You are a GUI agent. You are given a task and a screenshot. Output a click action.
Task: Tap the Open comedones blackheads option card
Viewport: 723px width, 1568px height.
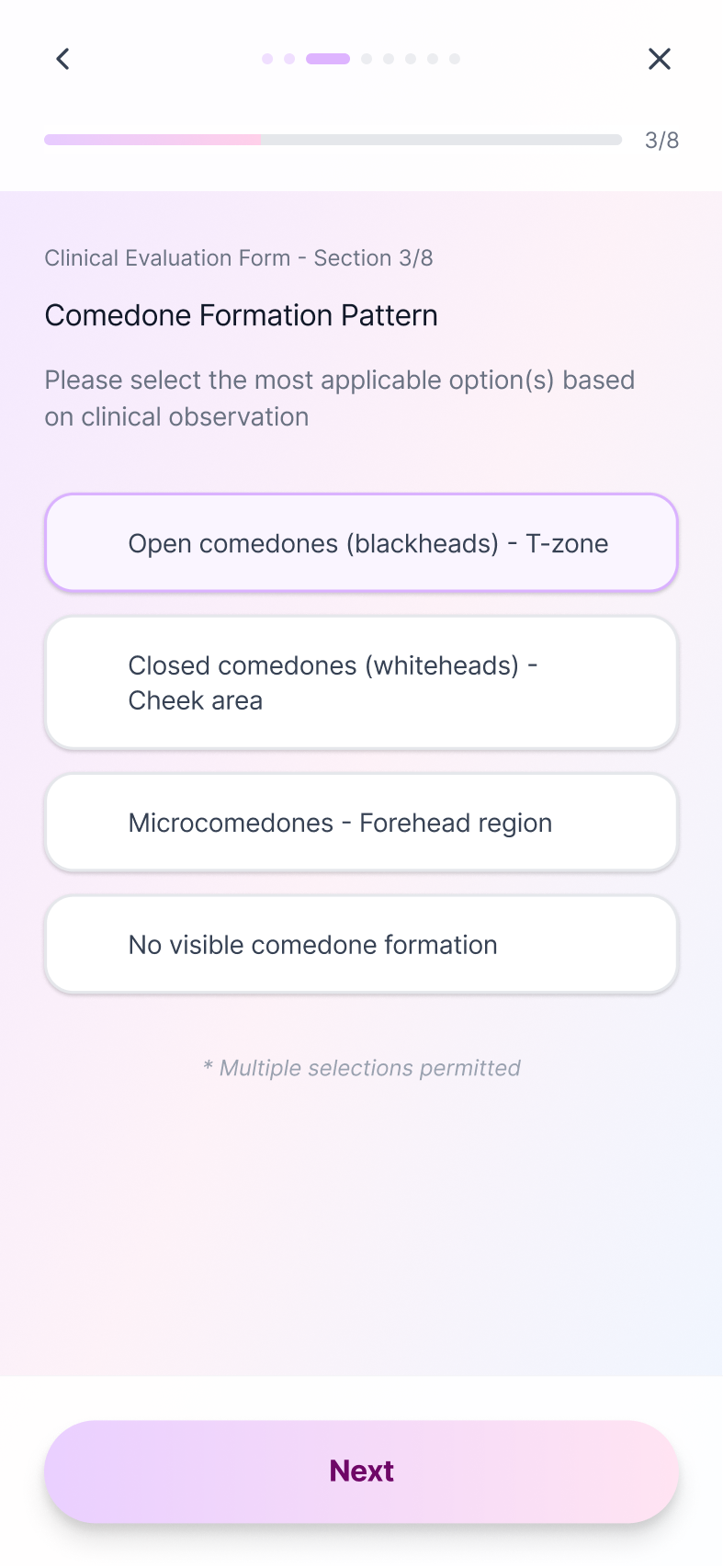point(361,542)
